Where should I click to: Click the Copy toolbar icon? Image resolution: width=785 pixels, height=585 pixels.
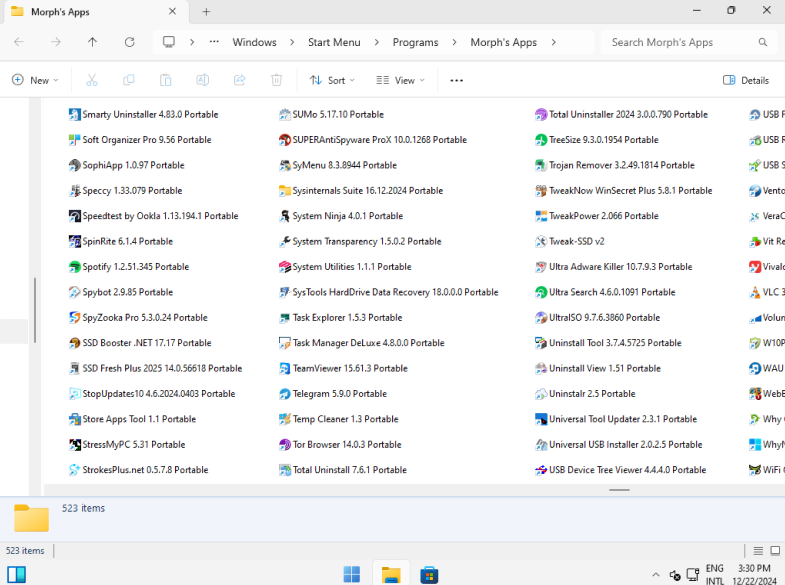pyautogui.click(x=129, y=80)
